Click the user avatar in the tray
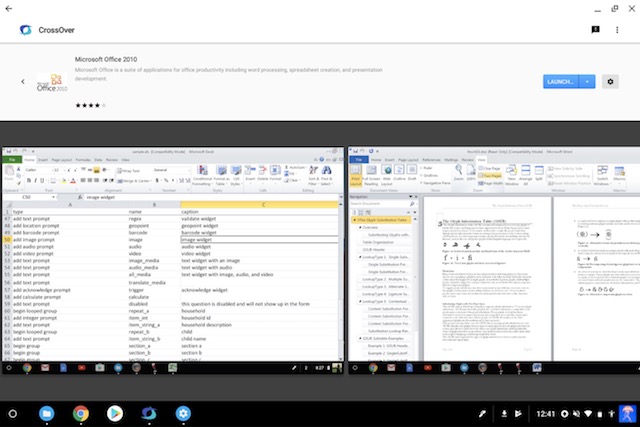Viewport: 640px width, 427px height. (627, 414)
